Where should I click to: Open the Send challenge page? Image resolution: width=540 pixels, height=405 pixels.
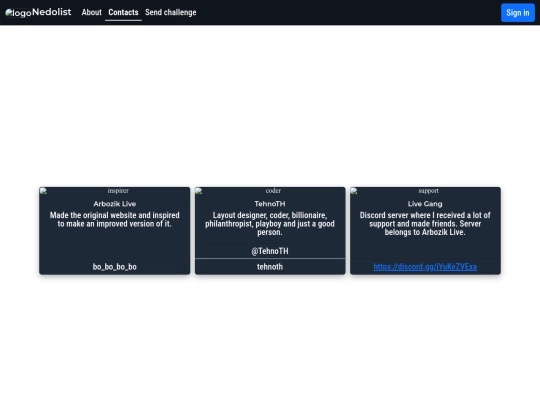[x=170, y=12]
